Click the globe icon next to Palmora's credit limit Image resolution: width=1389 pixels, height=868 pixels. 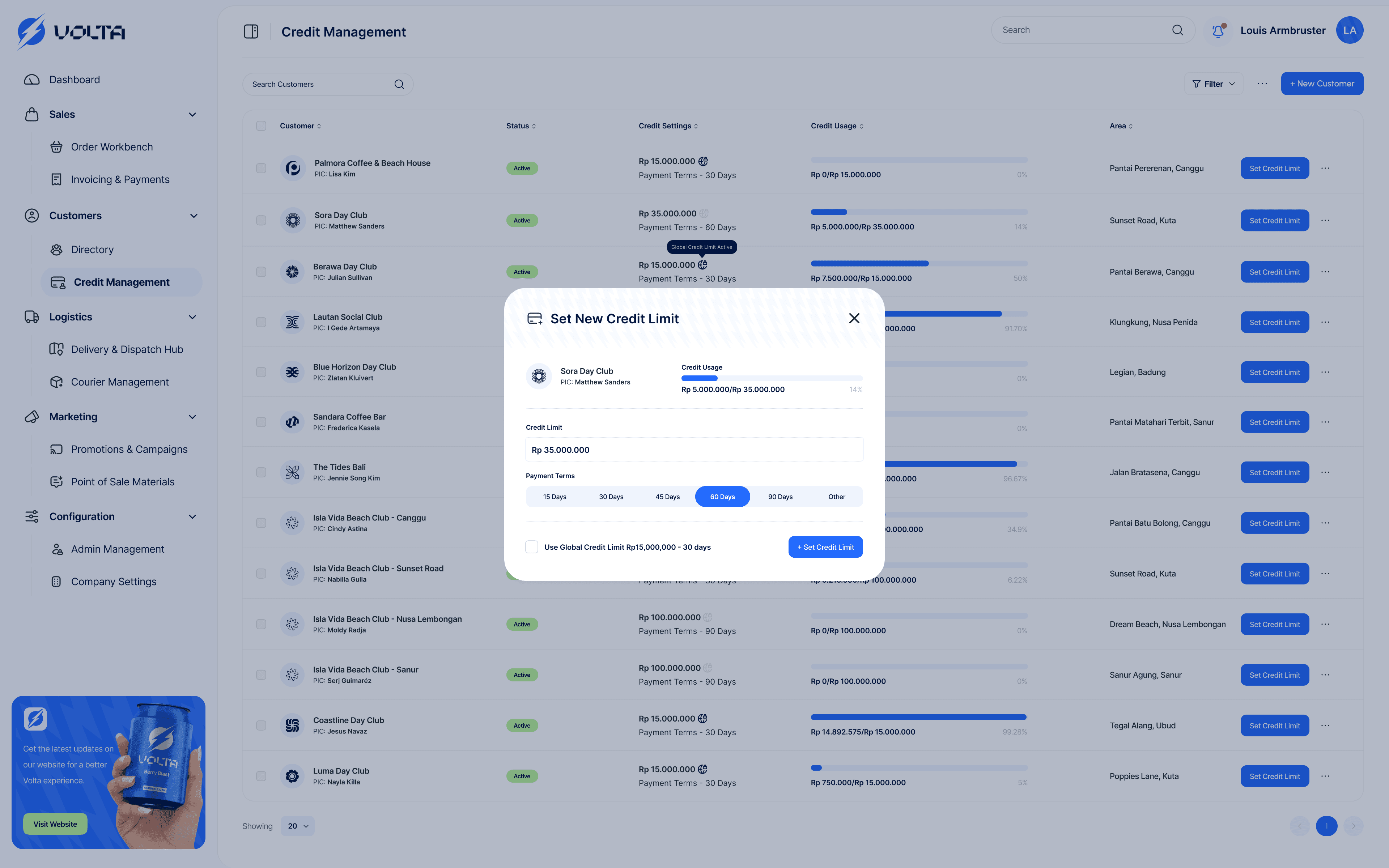(x=703, y=161)
